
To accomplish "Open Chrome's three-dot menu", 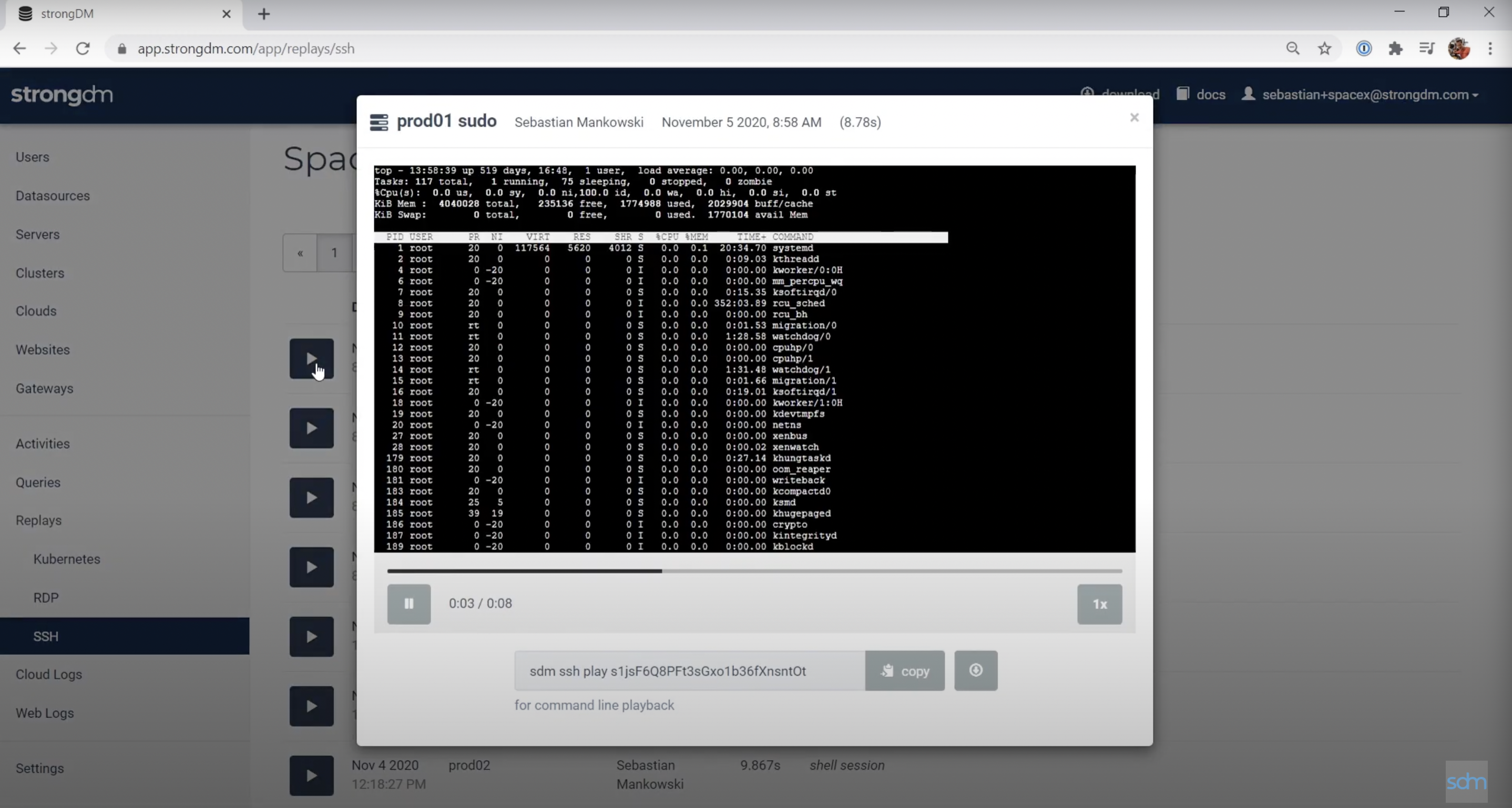I will point(1490,49).
